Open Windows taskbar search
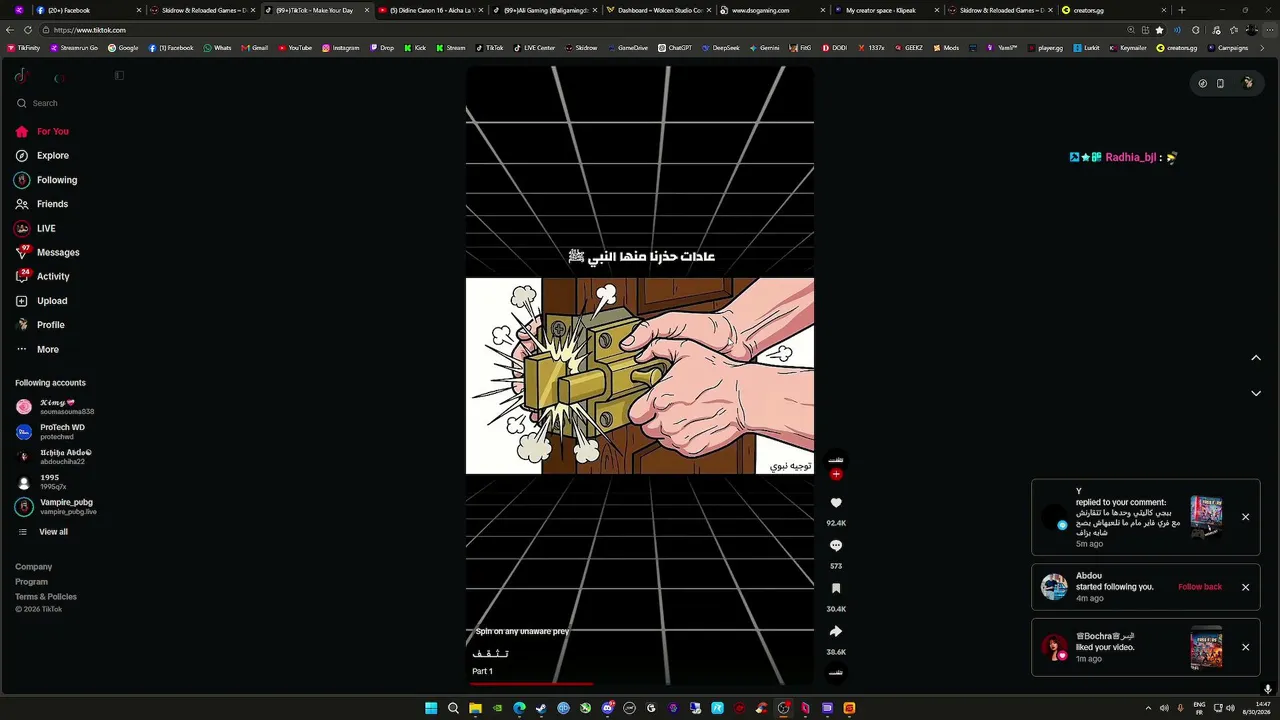1280x720 pixels. pos(453,708)
